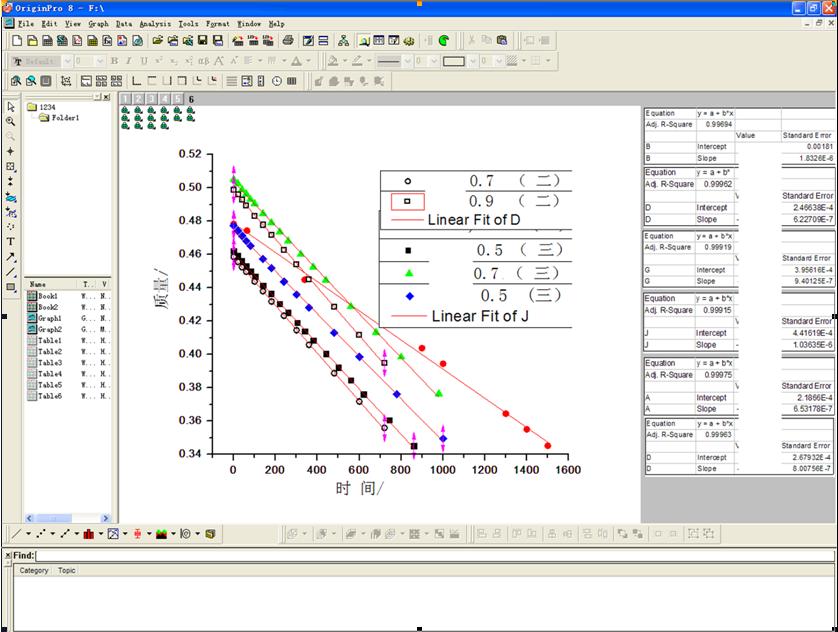Toggle Italic text formatting
This screenshot has height=632, width=838.
point(128,61)
